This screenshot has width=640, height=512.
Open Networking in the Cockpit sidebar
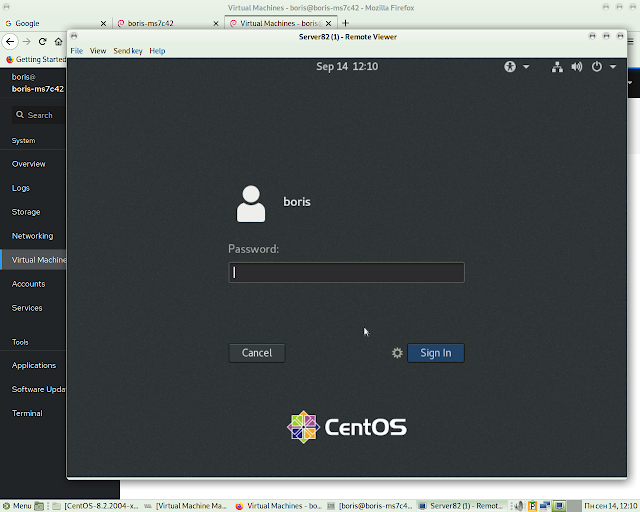coord(33,236)
